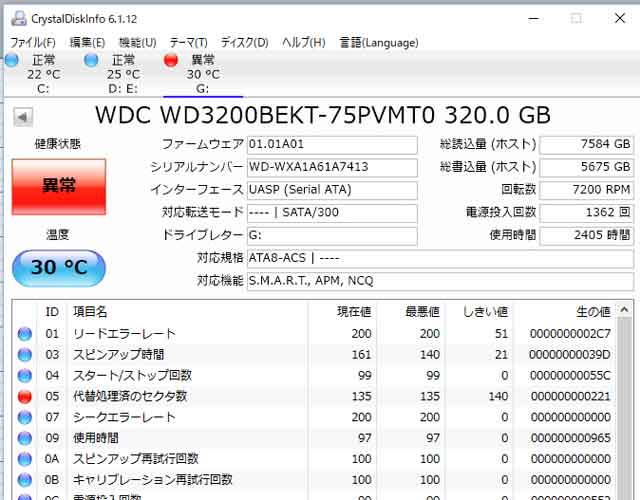Image resolution: width=640 pixels, height=500 pixels.
Task: Open the ディスク(D) menu
Action: pos(244,42)
